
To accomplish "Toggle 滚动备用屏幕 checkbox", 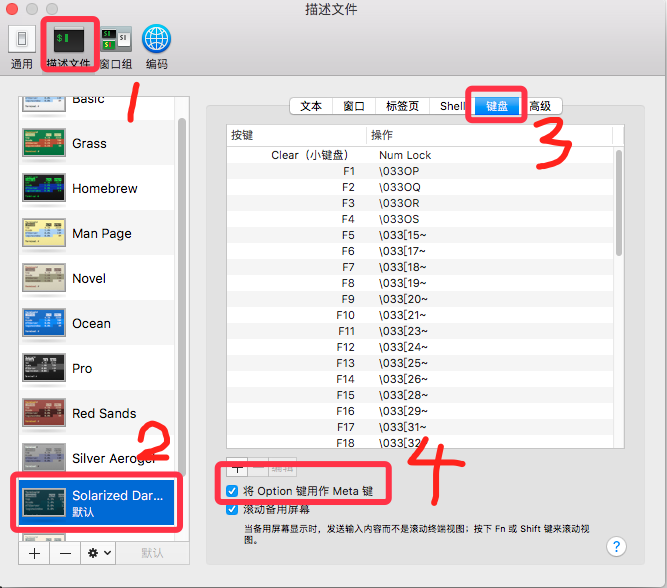I will pos(232,509).
